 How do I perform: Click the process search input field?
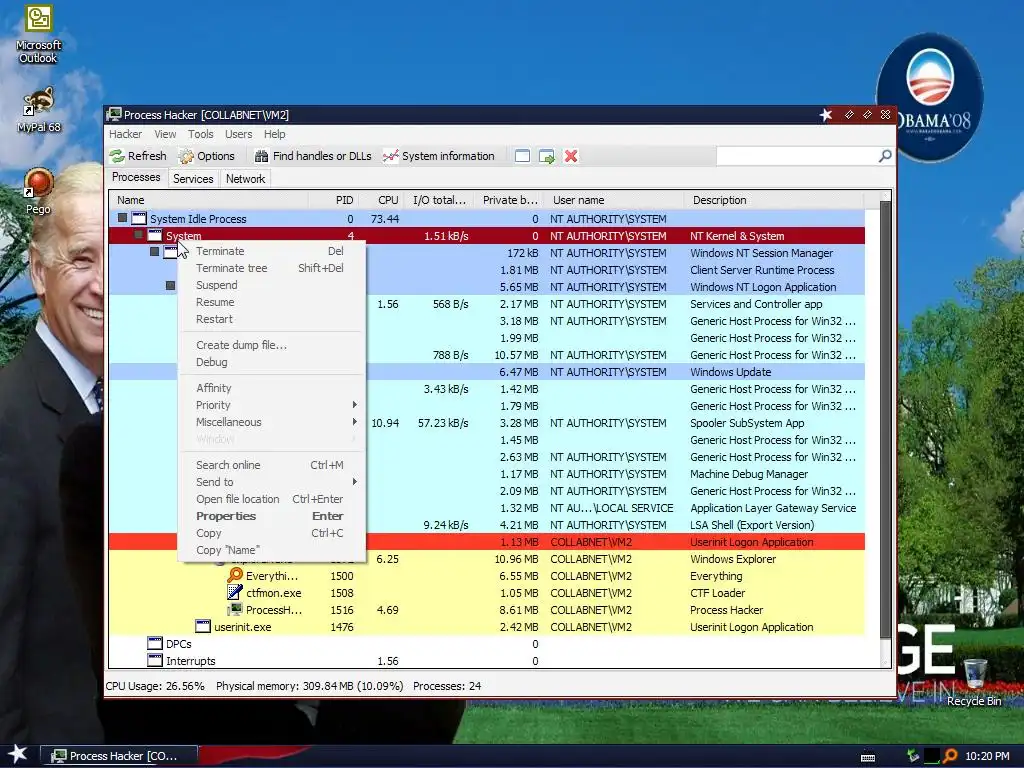tap(797, 156)
